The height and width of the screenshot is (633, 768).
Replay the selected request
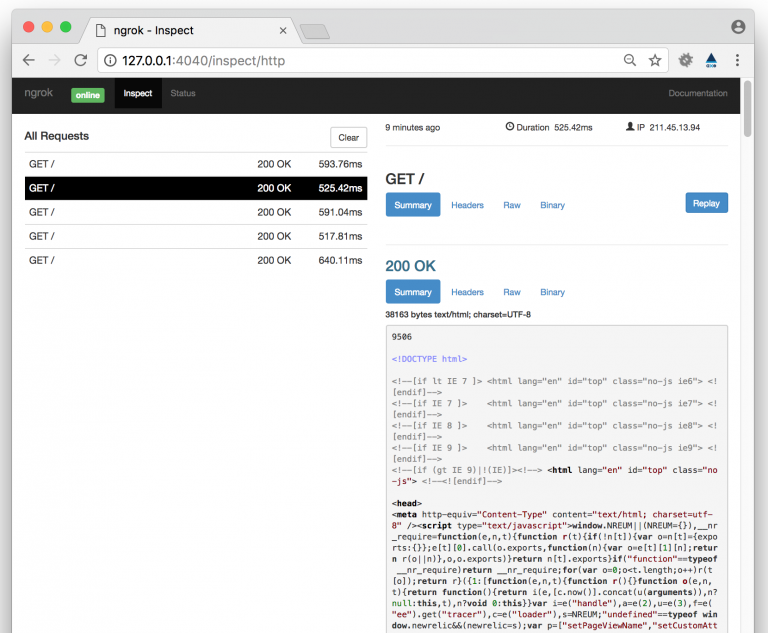coord(706,203)
